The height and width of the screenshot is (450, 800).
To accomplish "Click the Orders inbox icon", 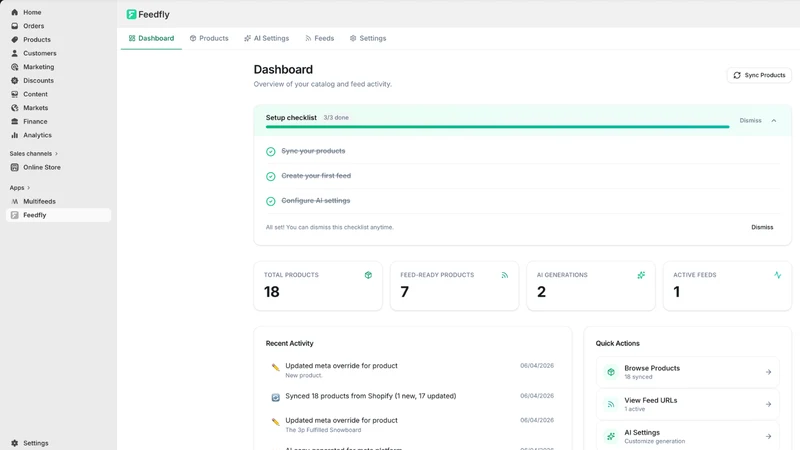I will pyautogui.click(x=14, y=26).
